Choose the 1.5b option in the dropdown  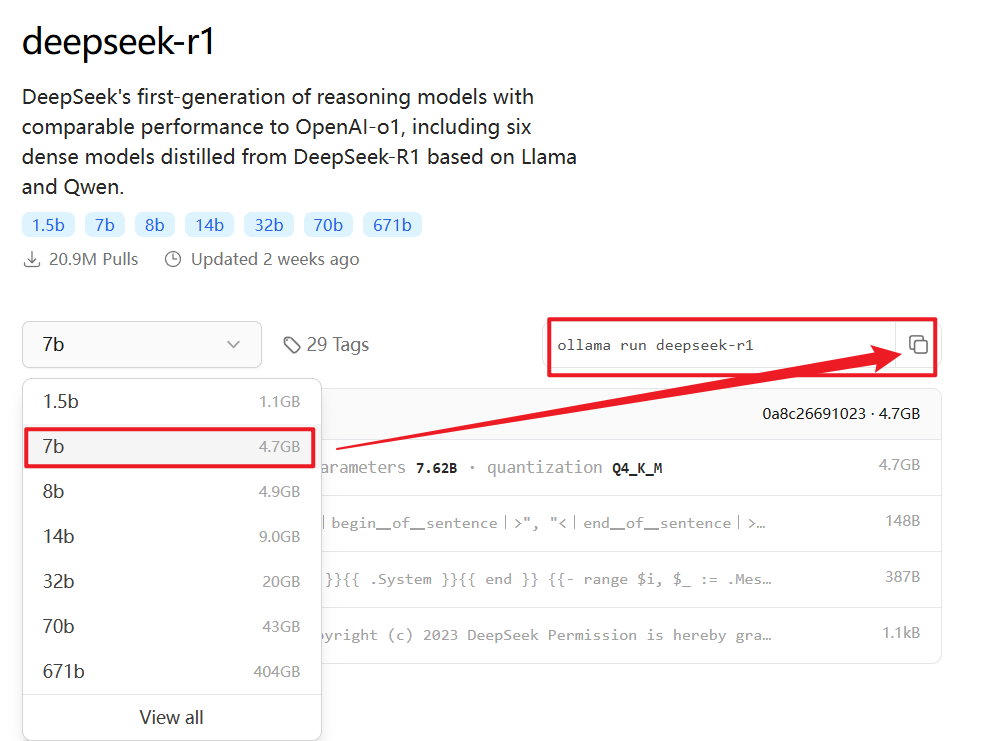pyautogui.click(x=172, y=402)
